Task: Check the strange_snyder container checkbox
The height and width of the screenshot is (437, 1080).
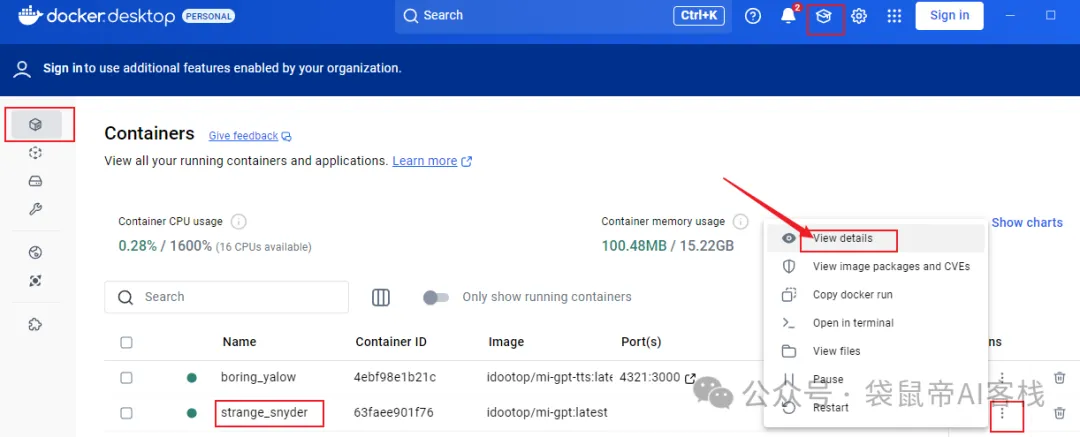Action: click(126, 413)
